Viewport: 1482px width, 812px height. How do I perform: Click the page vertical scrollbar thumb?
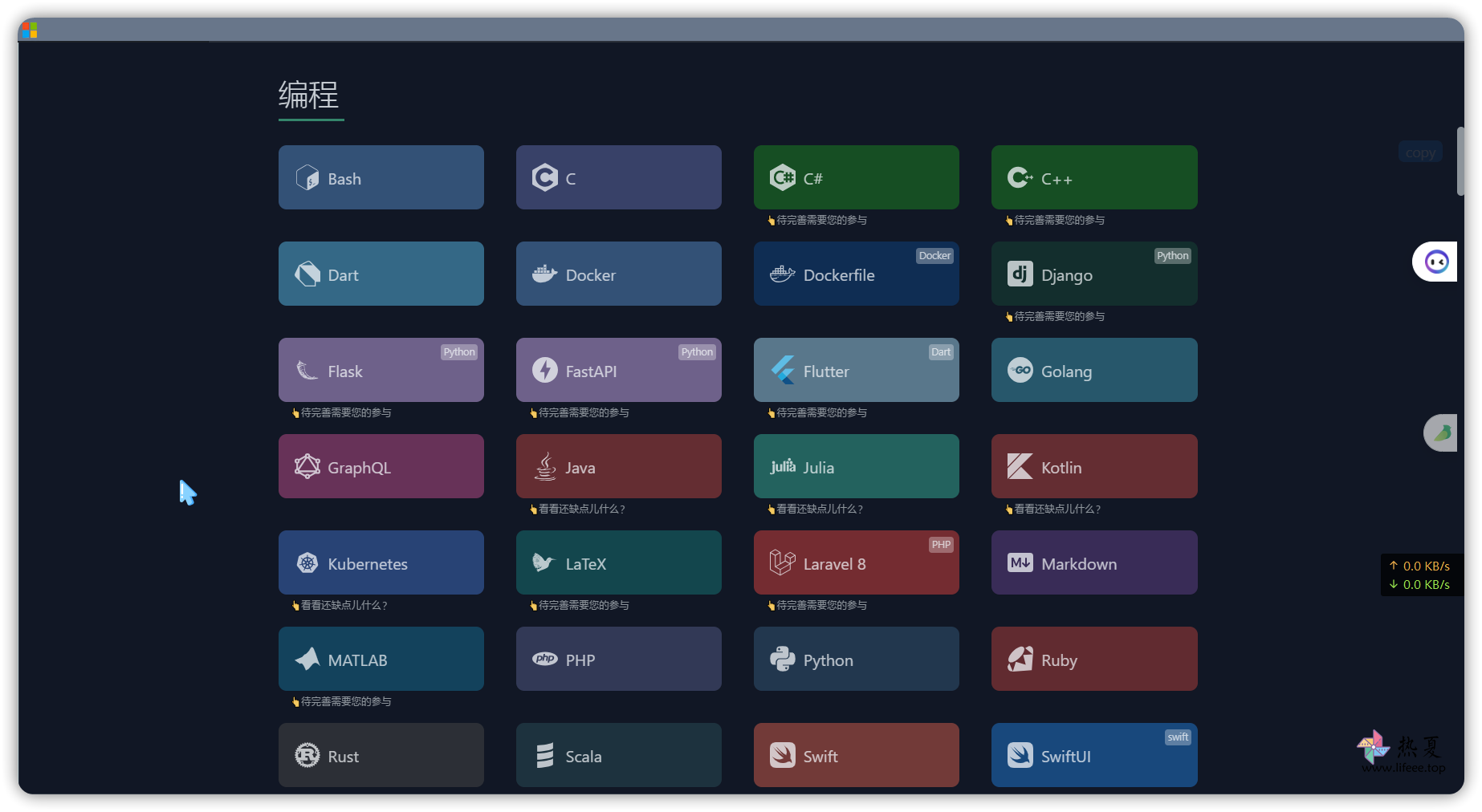(1460, 160)
